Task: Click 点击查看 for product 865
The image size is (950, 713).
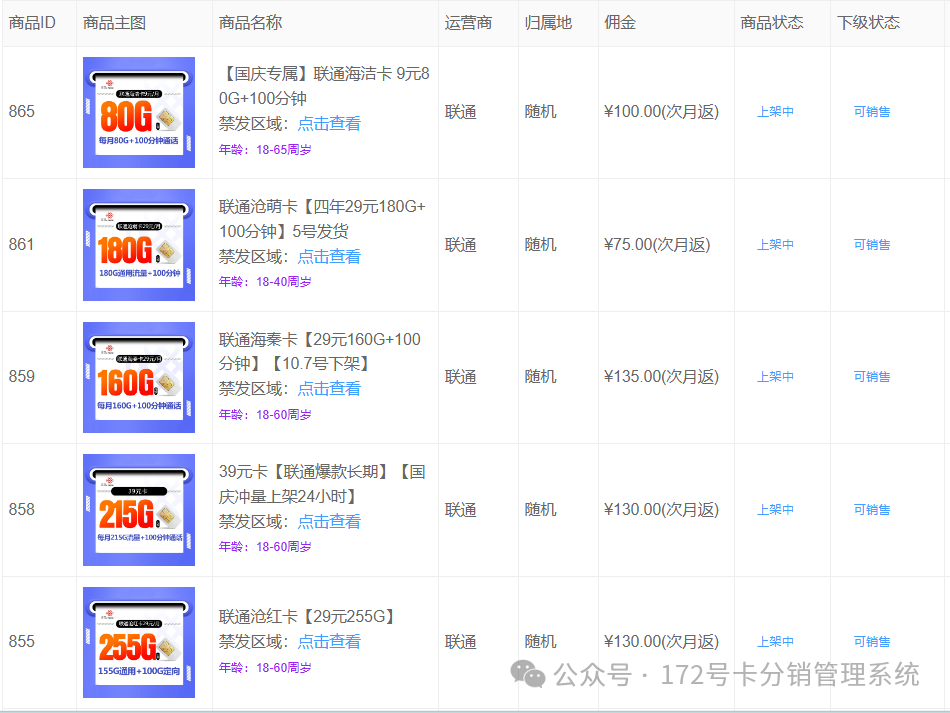Action: pos(329,124)
